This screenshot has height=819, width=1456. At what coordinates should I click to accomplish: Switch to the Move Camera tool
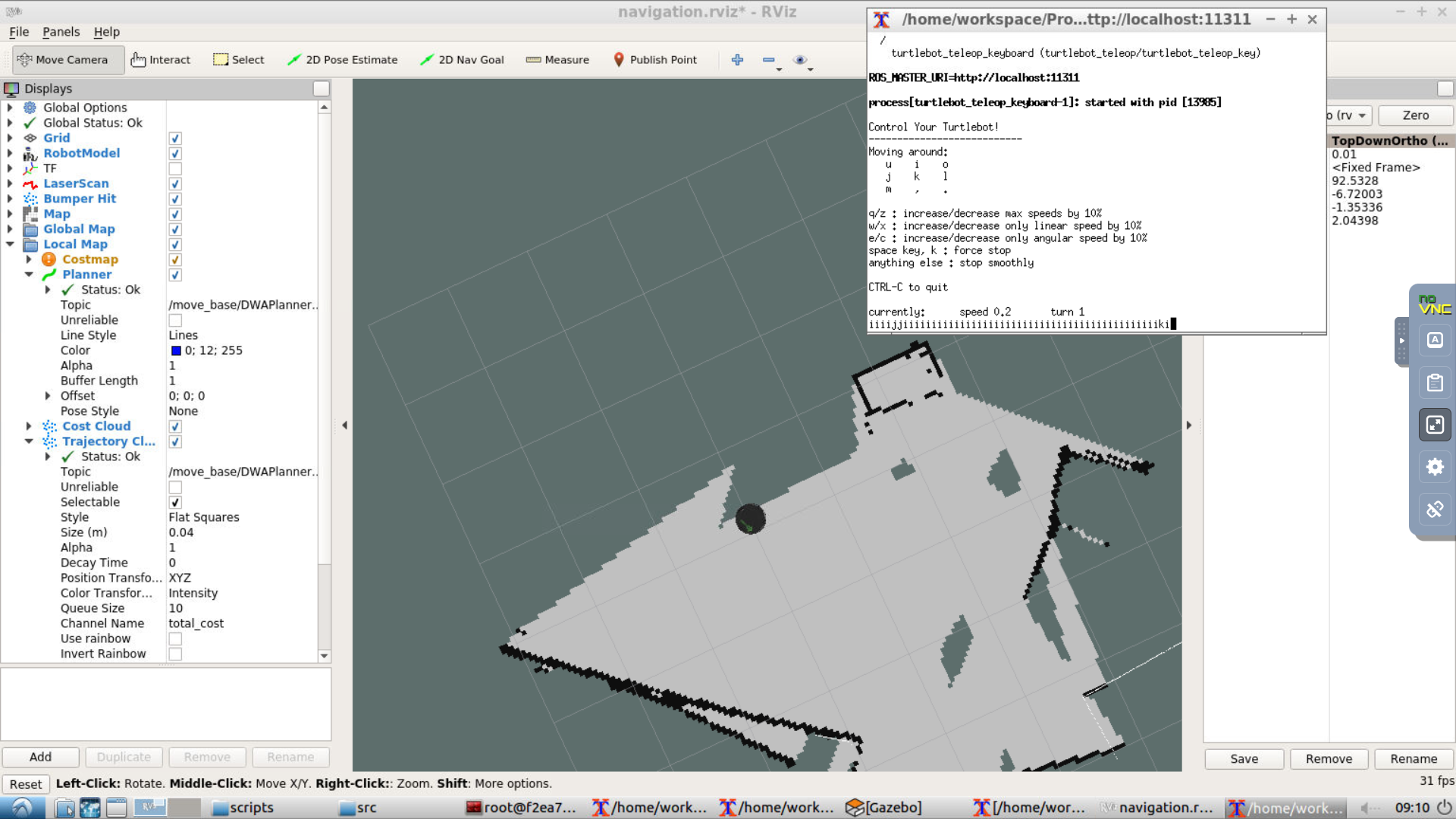pos(67,59)
